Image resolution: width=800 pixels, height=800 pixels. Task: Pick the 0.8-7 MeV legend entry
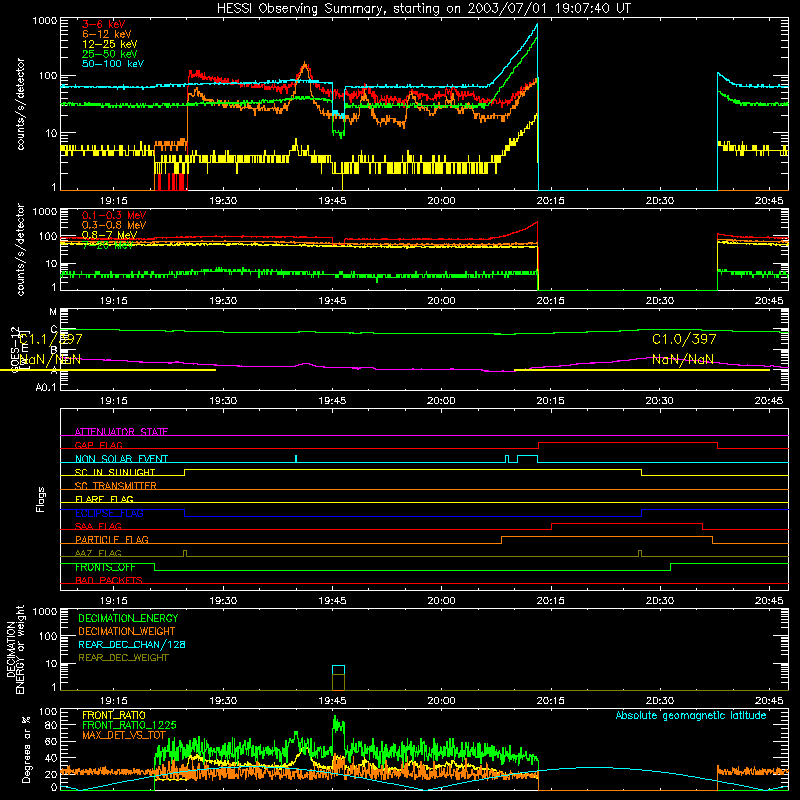coord(109,235)
